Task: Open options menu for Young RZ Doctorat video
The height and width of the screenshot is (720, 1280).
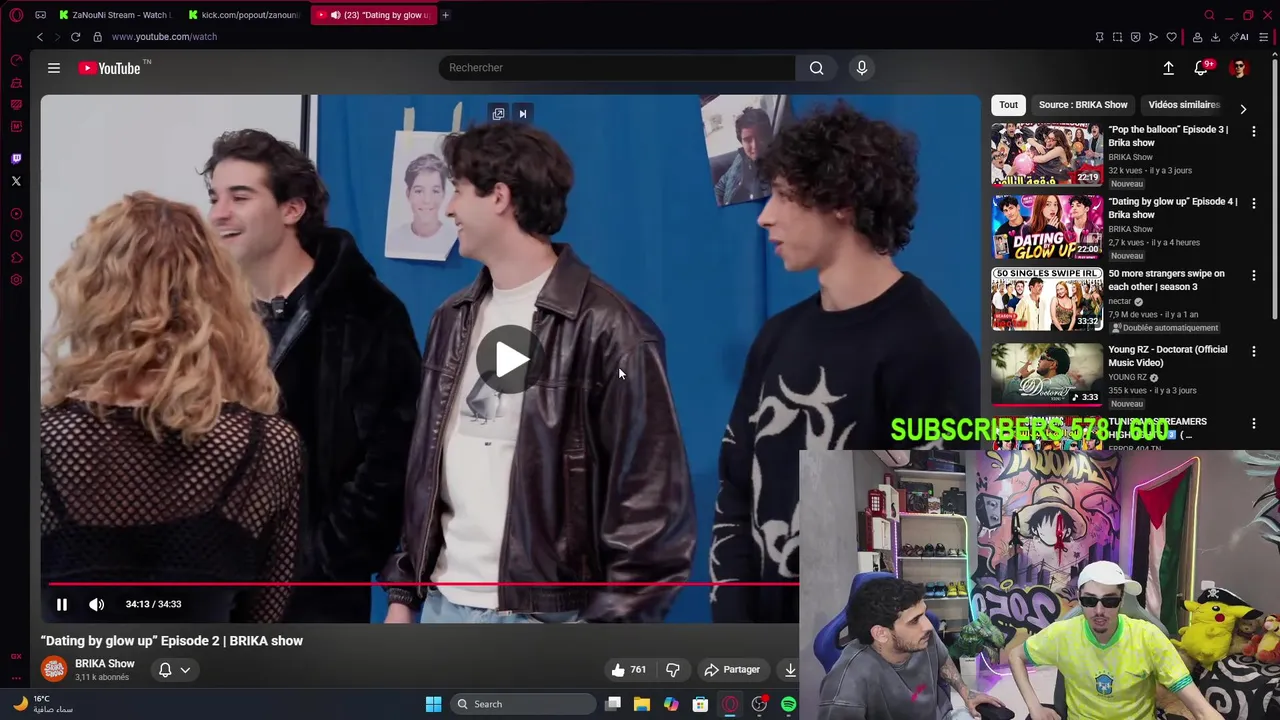Action: pos(1253,352)
